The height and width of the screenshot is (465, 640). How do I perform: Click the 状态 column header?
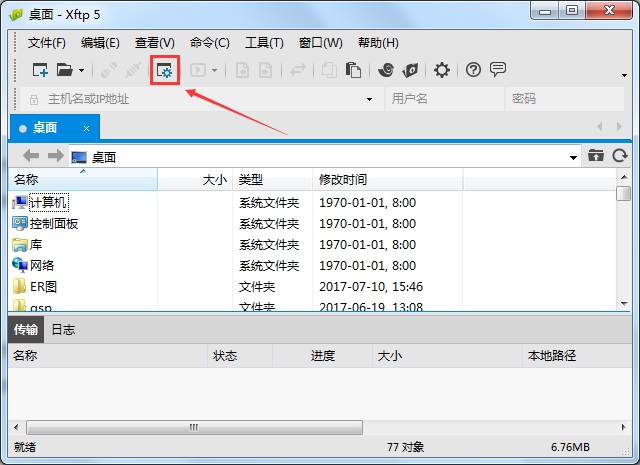[x=240, y=356]
